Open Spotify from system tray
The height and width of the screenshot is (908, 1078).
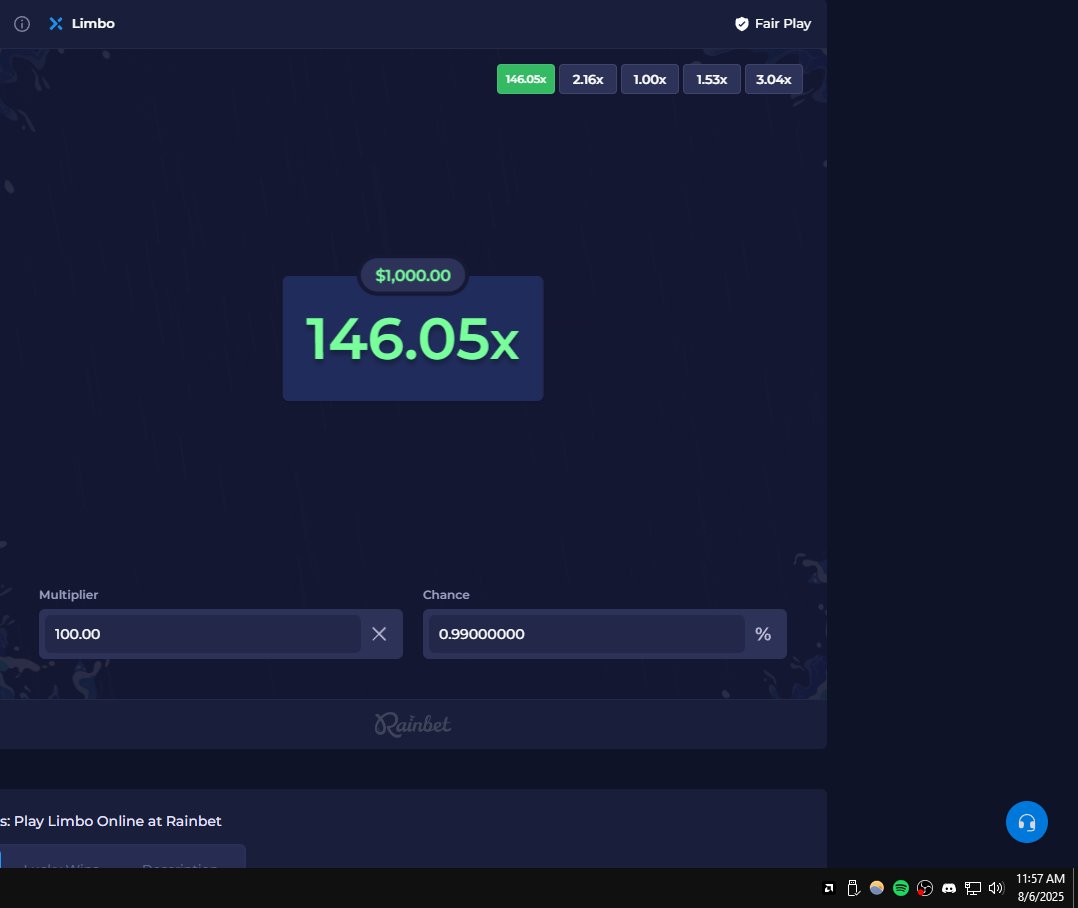coord(901,888)
